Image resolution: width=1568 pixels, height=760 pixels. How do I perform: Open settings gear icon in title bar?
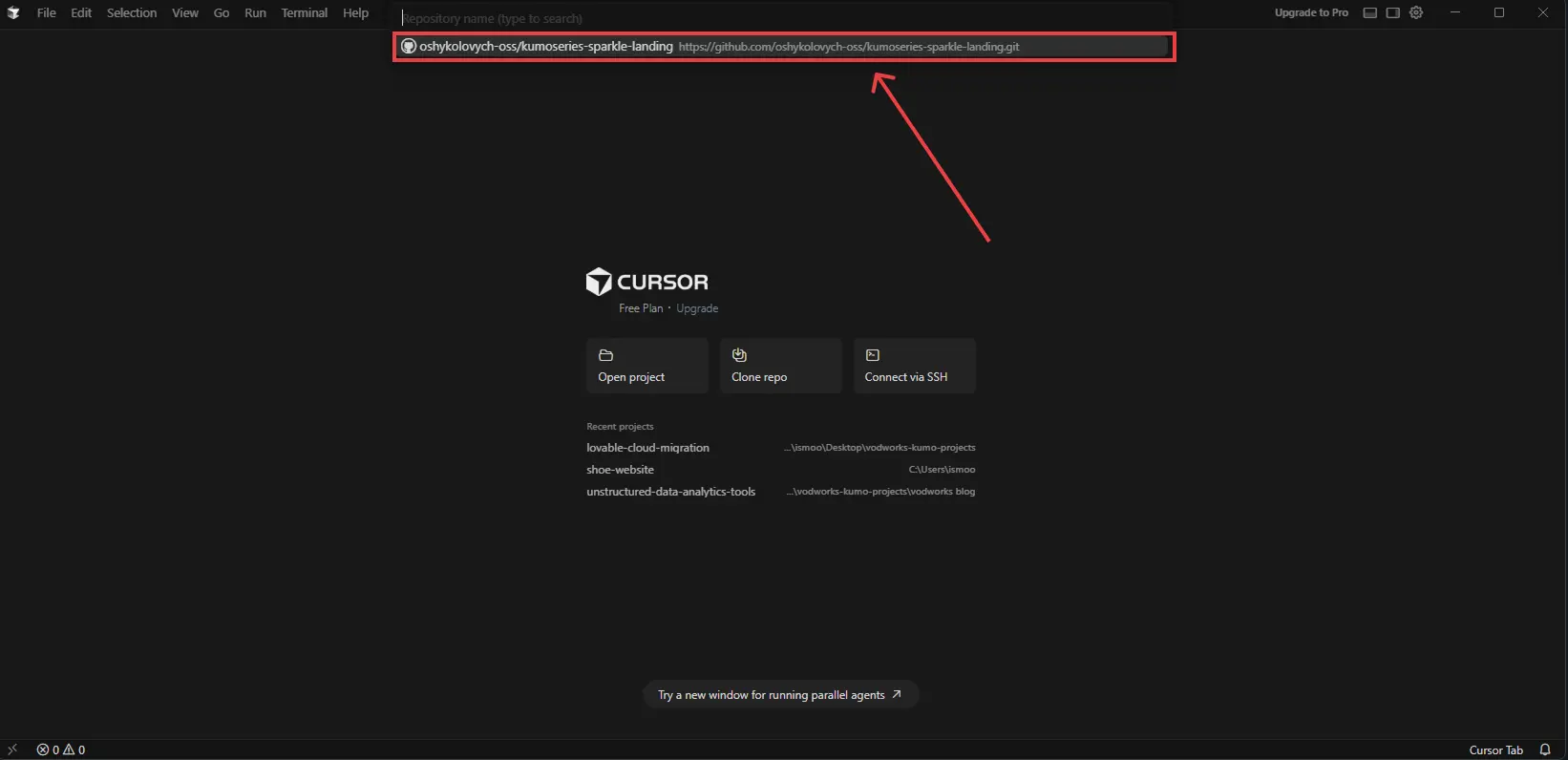tap(1416, 12)
